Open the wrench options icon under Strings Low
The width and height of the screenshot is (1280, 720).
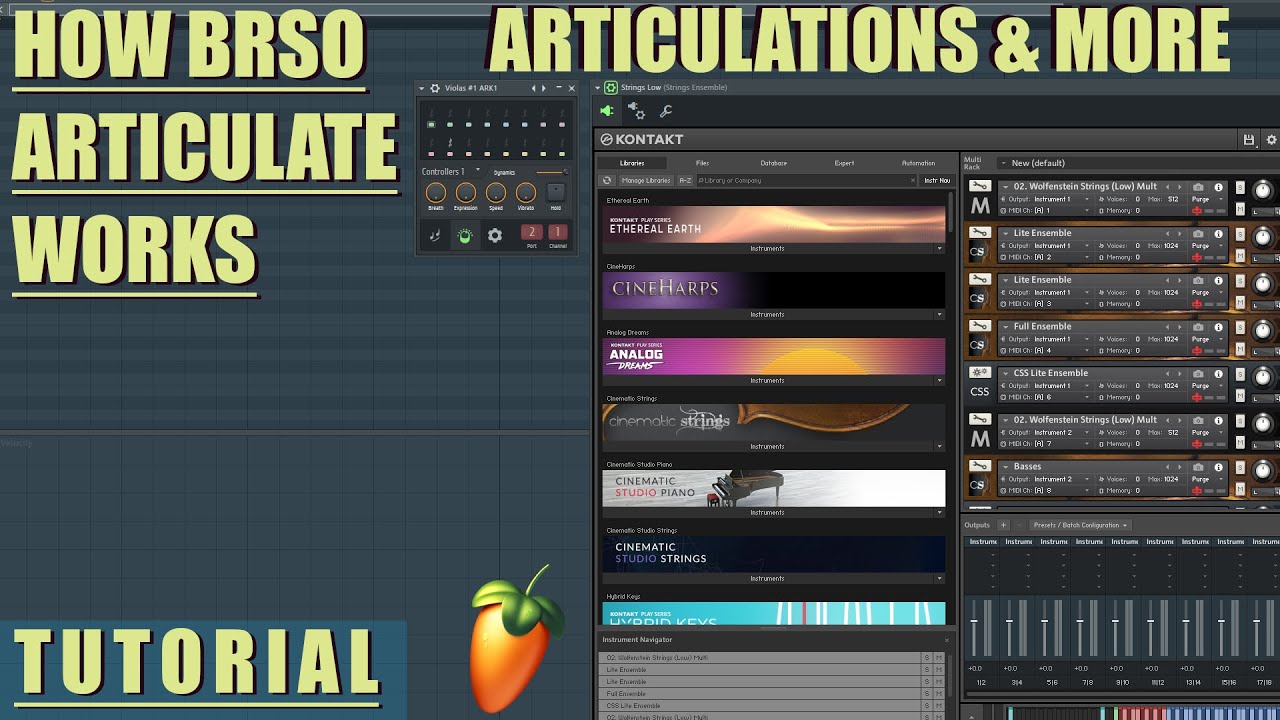666,112
